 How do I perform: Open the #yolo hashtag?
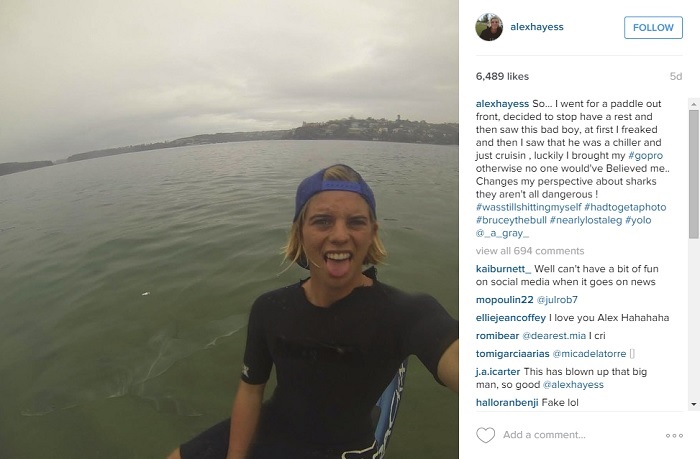tap(638, 220)
